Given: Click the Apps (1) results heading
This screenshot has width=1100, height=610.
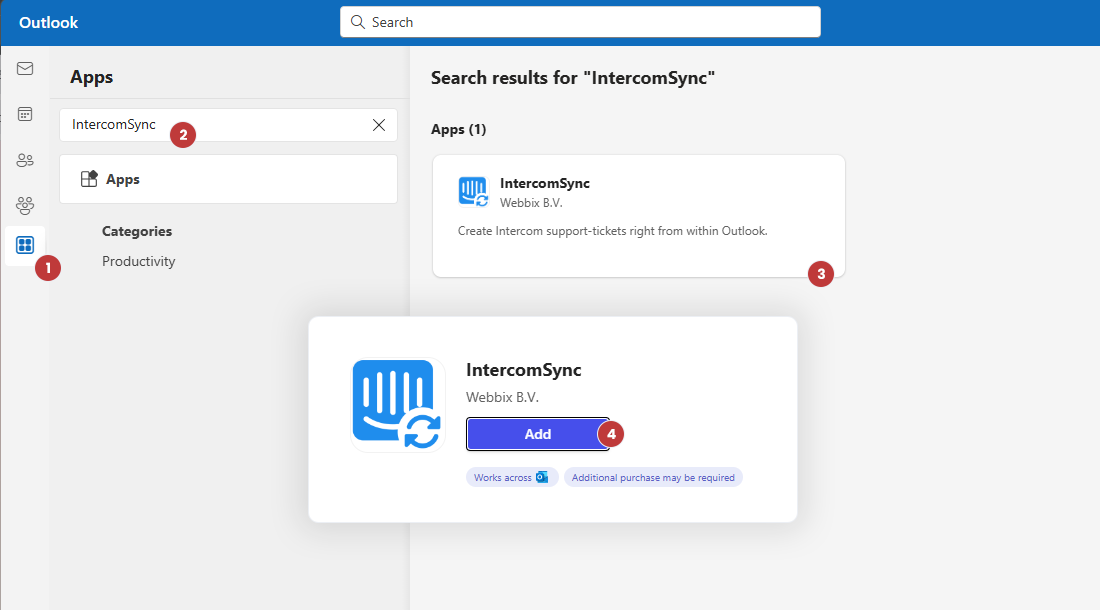Looking at the screenshot, I should tap(458, 129).
